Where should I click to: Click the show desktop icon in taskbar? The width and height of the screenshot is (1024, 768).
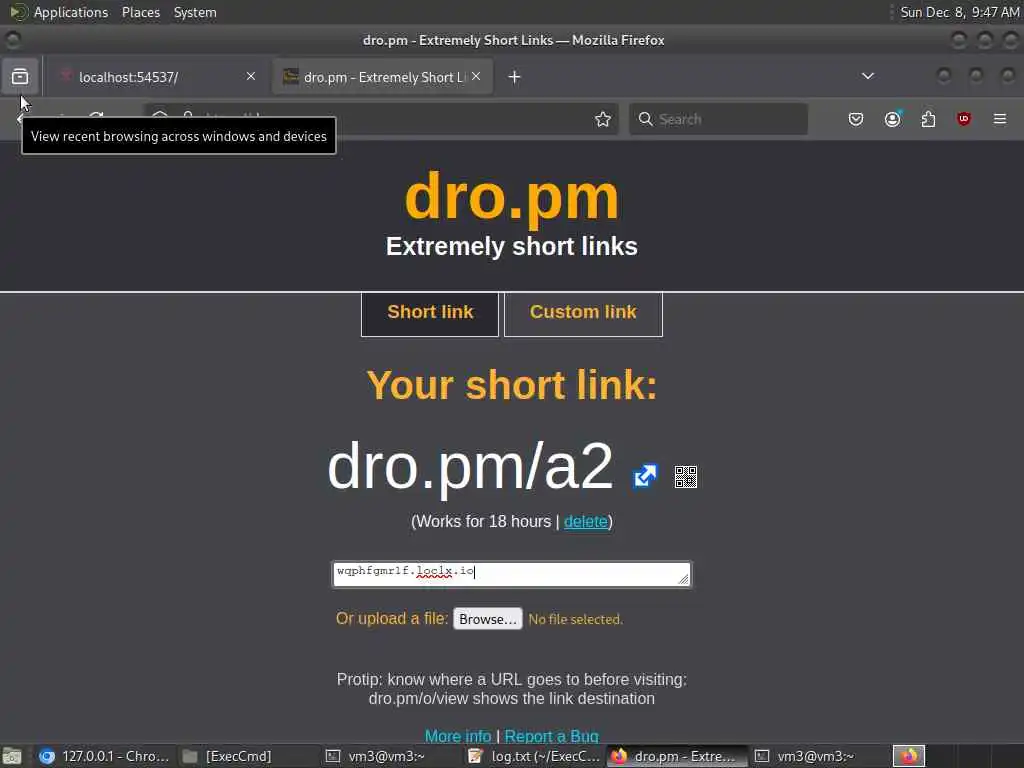pyautogui.click(x=12, y=756)
